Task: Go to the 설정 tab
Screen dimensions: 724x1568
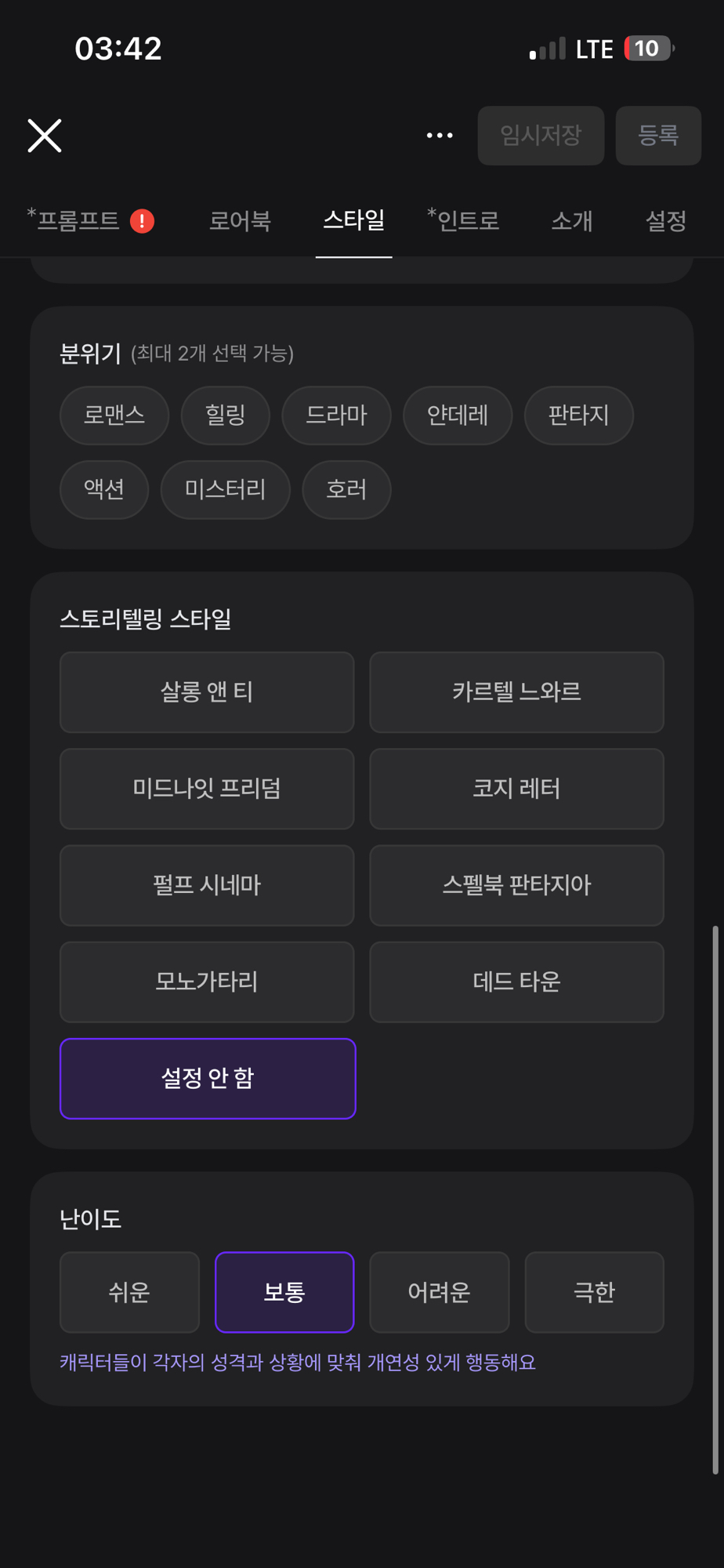Action: pyautogui.click(x=665, y=221)
